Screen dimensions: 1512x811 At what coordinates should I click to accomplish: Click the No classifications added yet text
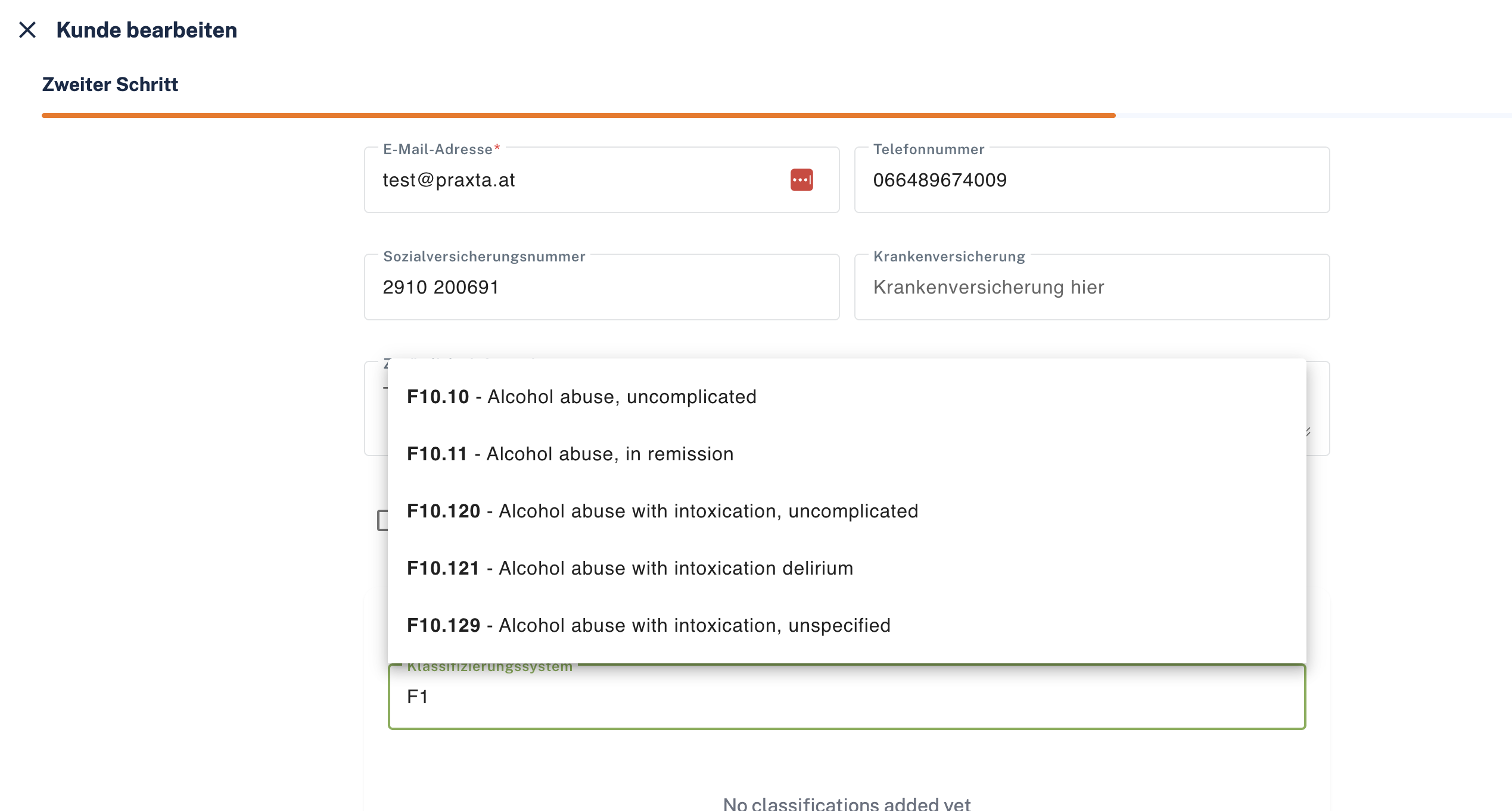click(x=847, y=804)
